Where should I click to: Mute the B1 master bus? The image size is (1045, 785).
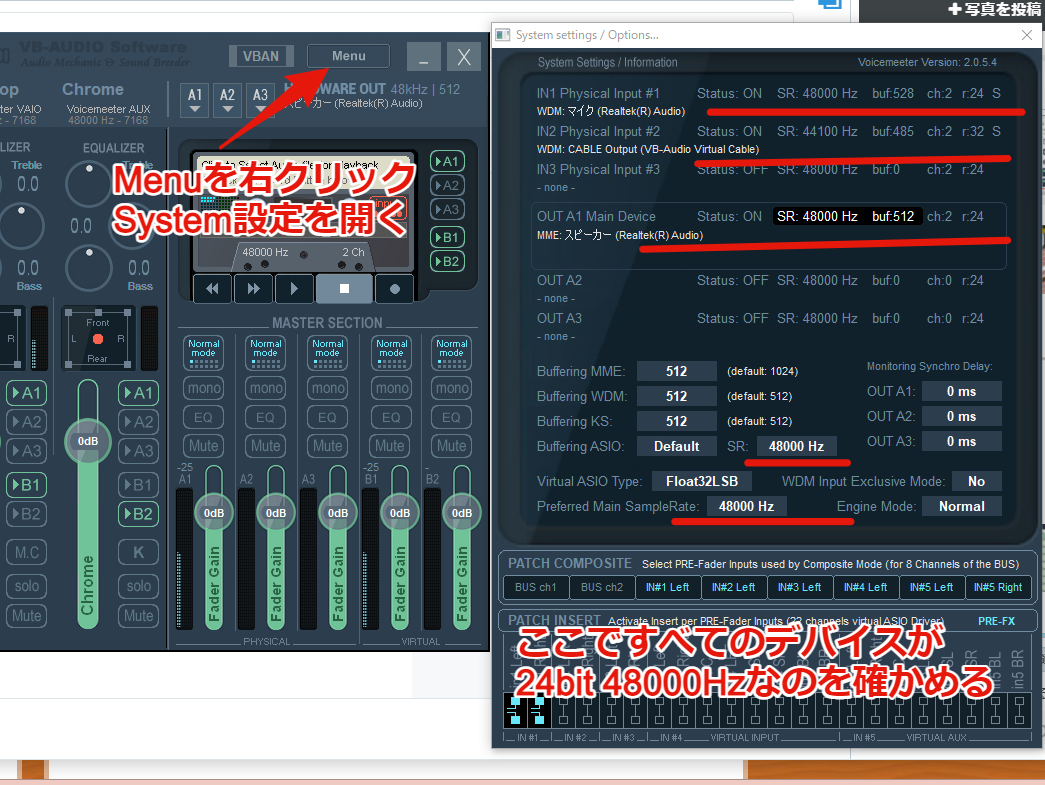[390, 446]
